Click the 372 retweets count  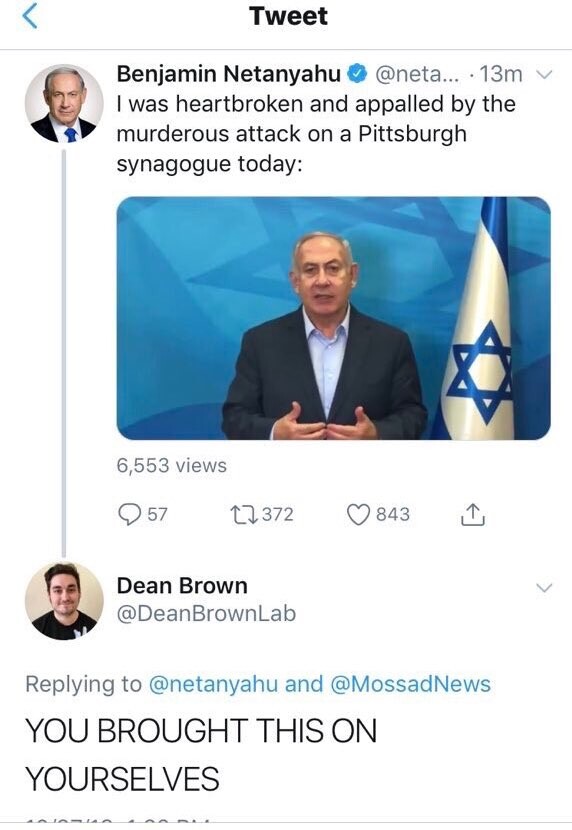coord(278,514)
